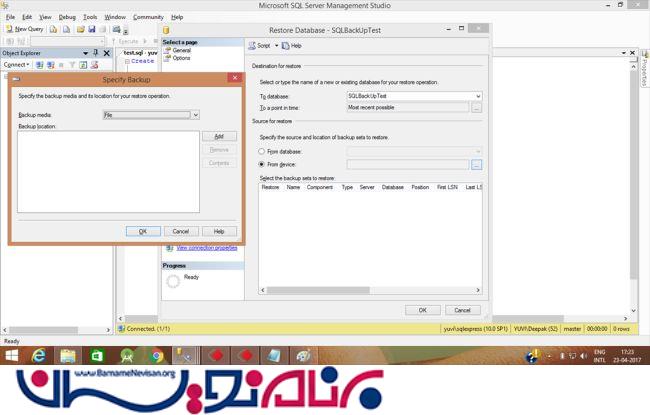The height and width of the screenshot is (415, 650).
Task: Click the Backup location list box
Action: pos(108,172)
